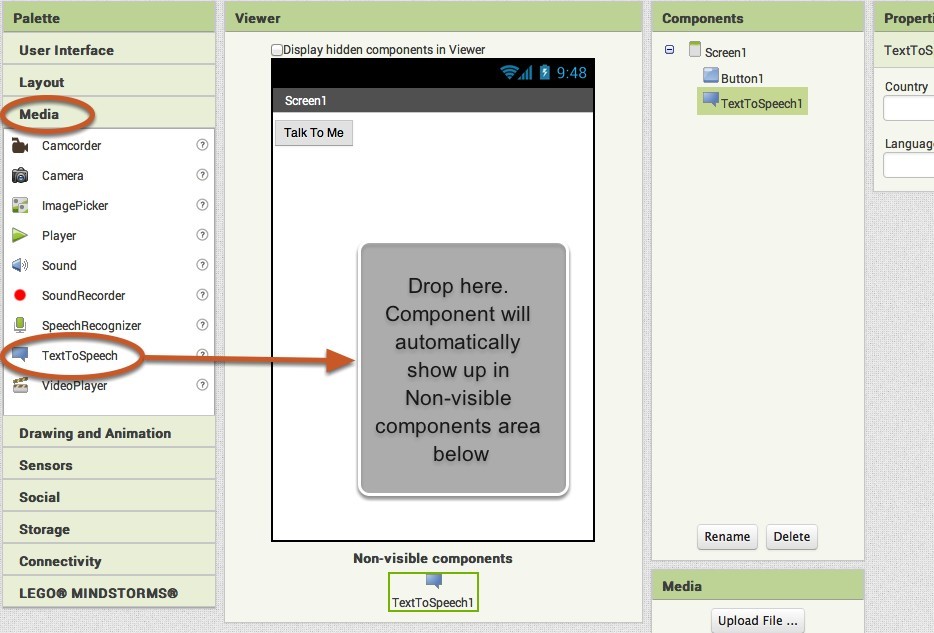Select Screen1 label in Components tree
Image resolution: width=934 pixels, height=633 pixels.
pos(726,52)
